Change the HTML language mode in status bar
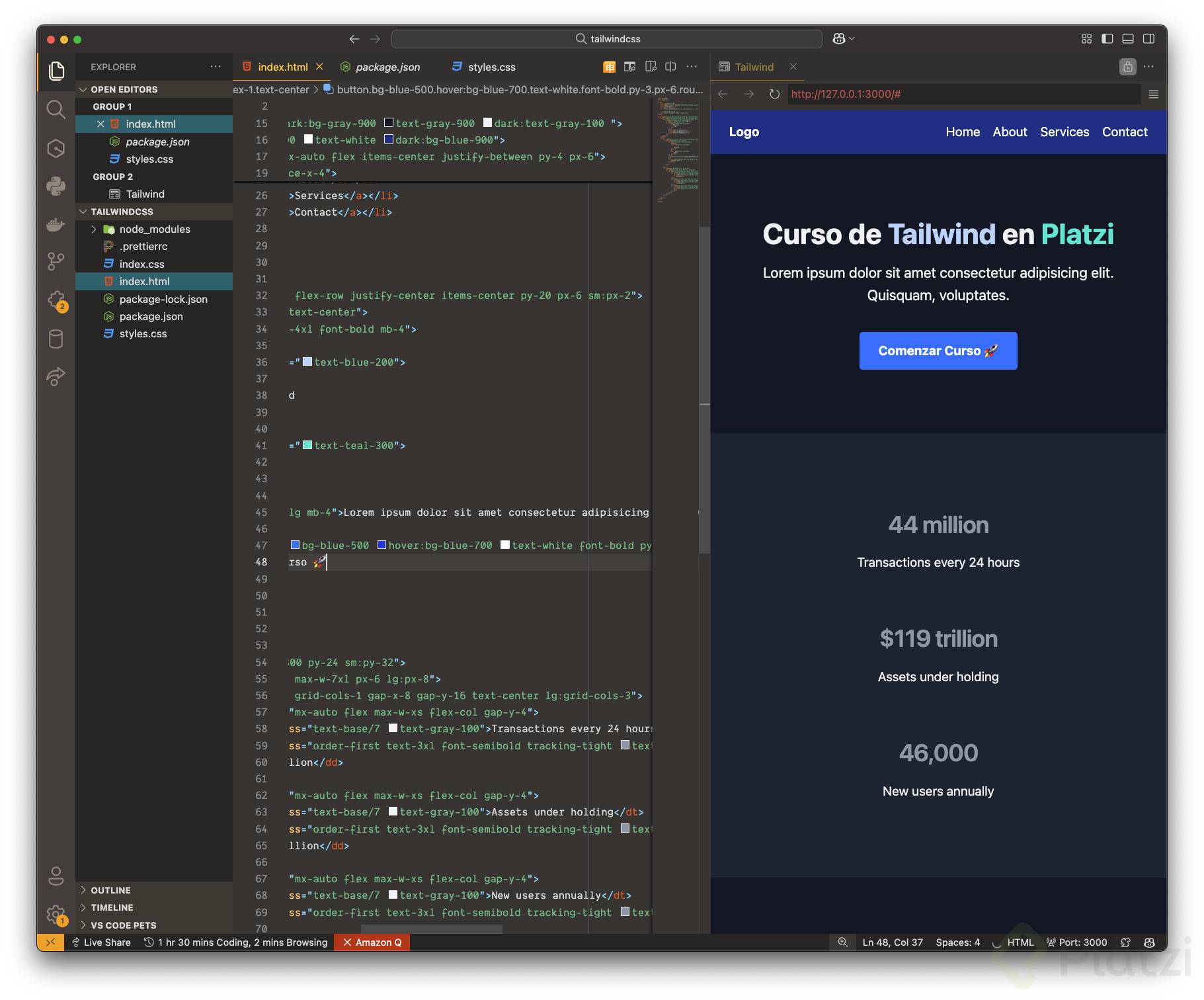 1020,942
